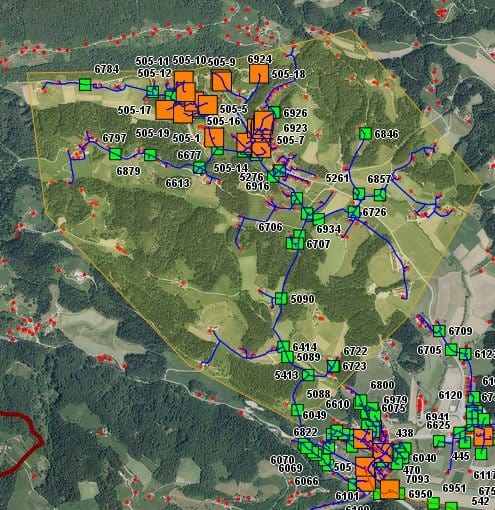This screenshot has height=510, width=495.
Task: Select the green marker labeled 6414
Action: click(283, 347)
